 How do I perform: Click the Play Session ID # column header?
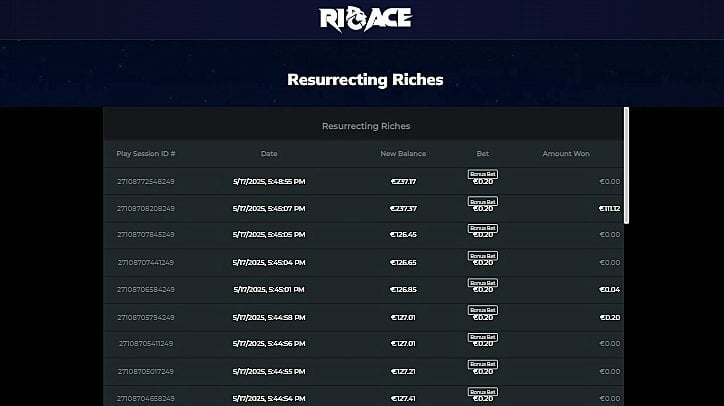tap(146, 154)
